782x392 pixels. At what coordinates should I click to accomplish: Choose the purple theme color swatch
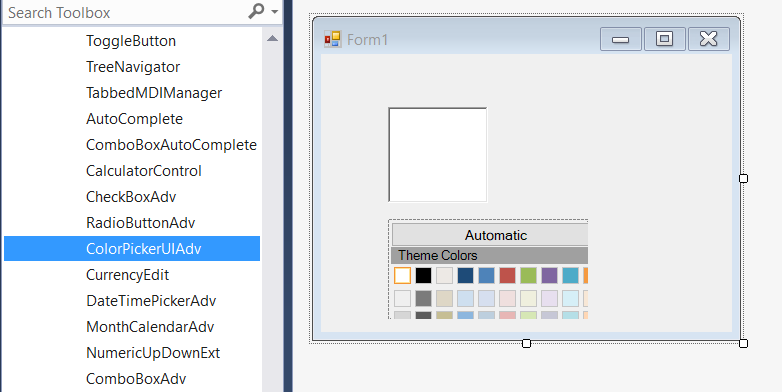(549, 275)
